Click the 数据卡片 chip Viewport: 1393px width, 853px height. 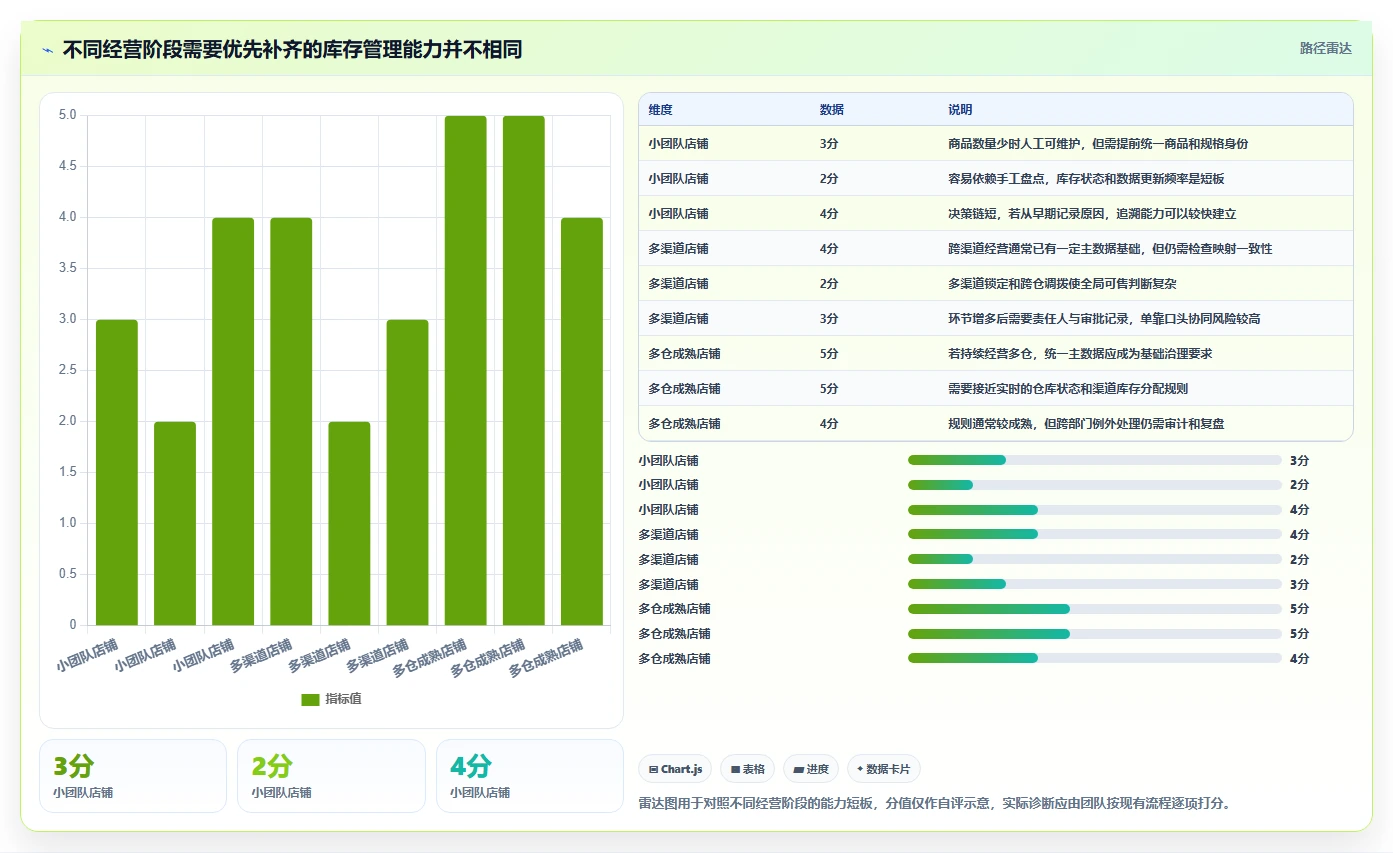point(883,769)
